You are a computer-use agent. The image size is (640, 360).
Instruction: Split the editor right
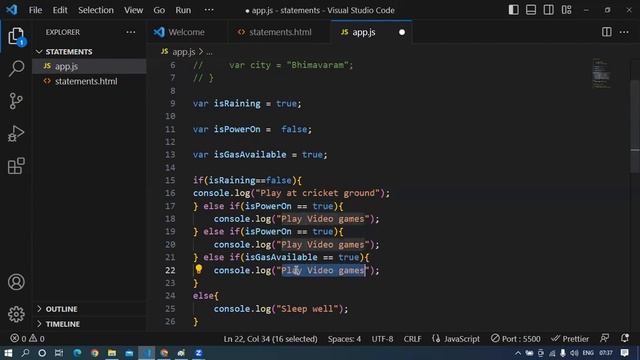tap(607, 32)
